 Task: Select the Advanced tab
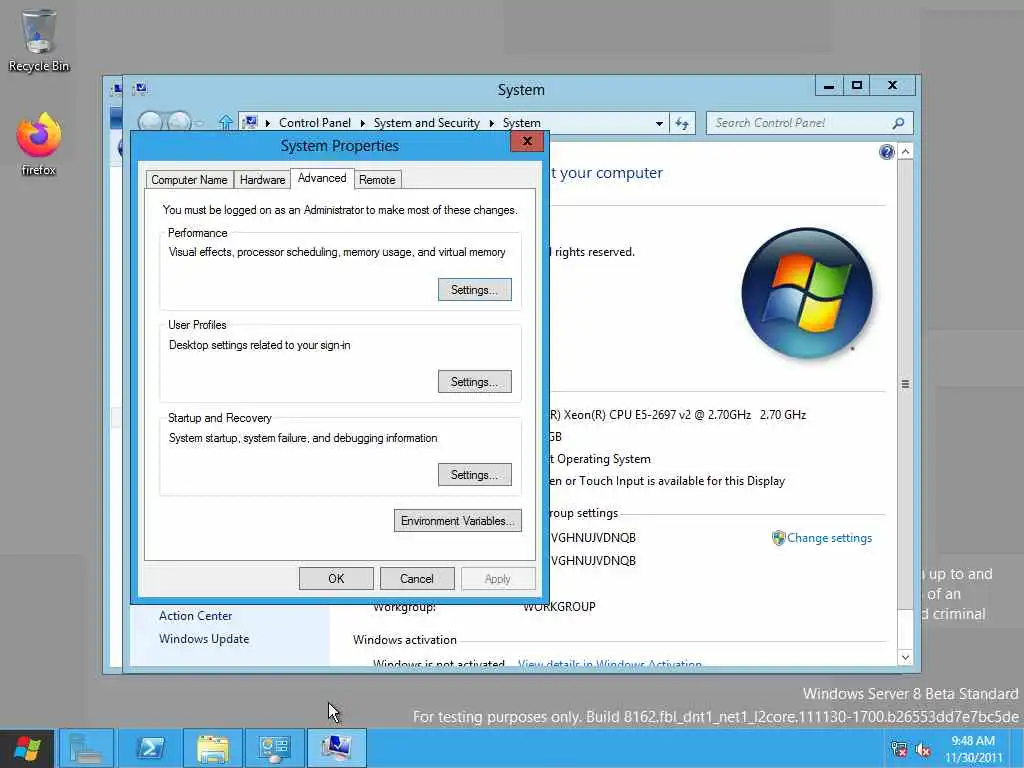pos(322,178)
